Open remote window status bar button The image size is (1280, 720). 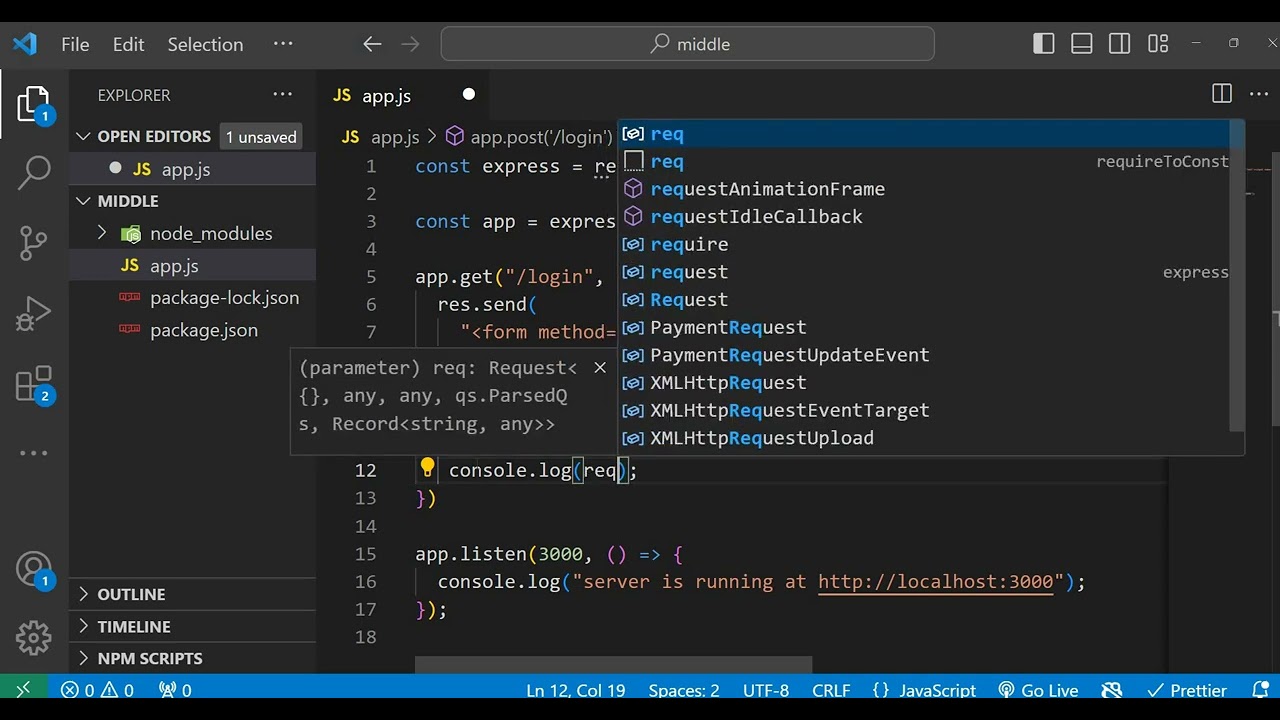(23, 690)
